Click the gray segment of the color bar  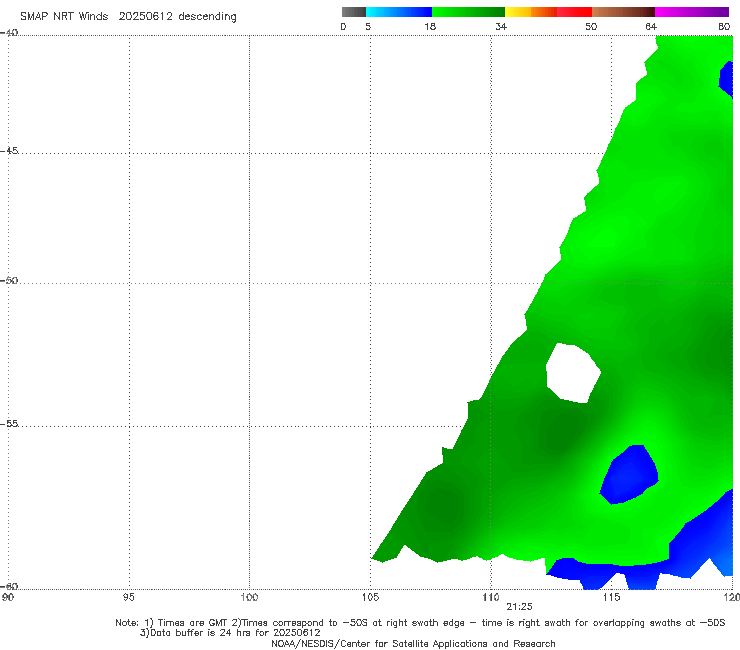coord(353,12)
